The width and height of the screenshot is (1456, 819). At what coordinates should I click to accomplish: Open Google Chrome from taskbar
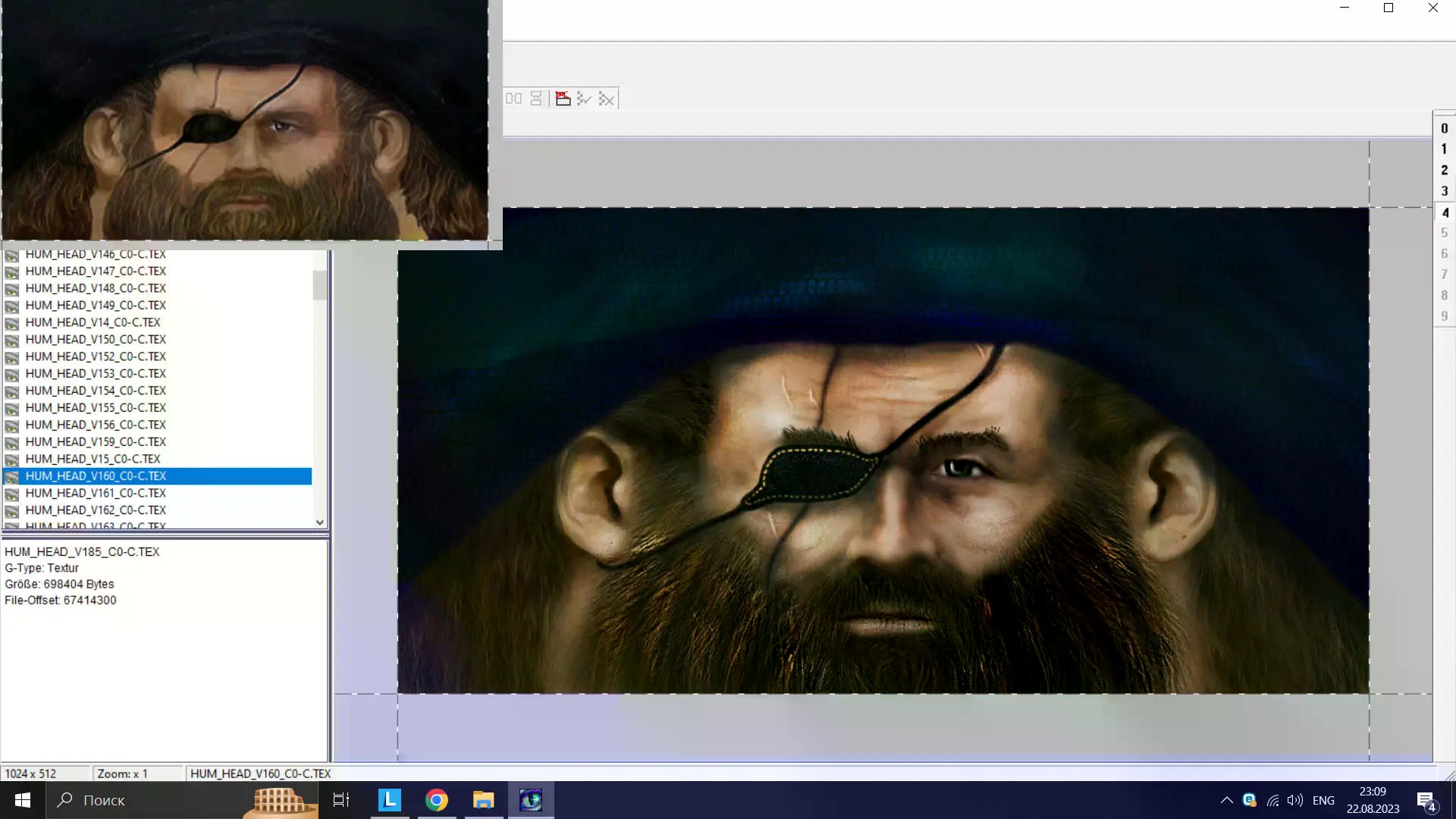pos(436,800)
